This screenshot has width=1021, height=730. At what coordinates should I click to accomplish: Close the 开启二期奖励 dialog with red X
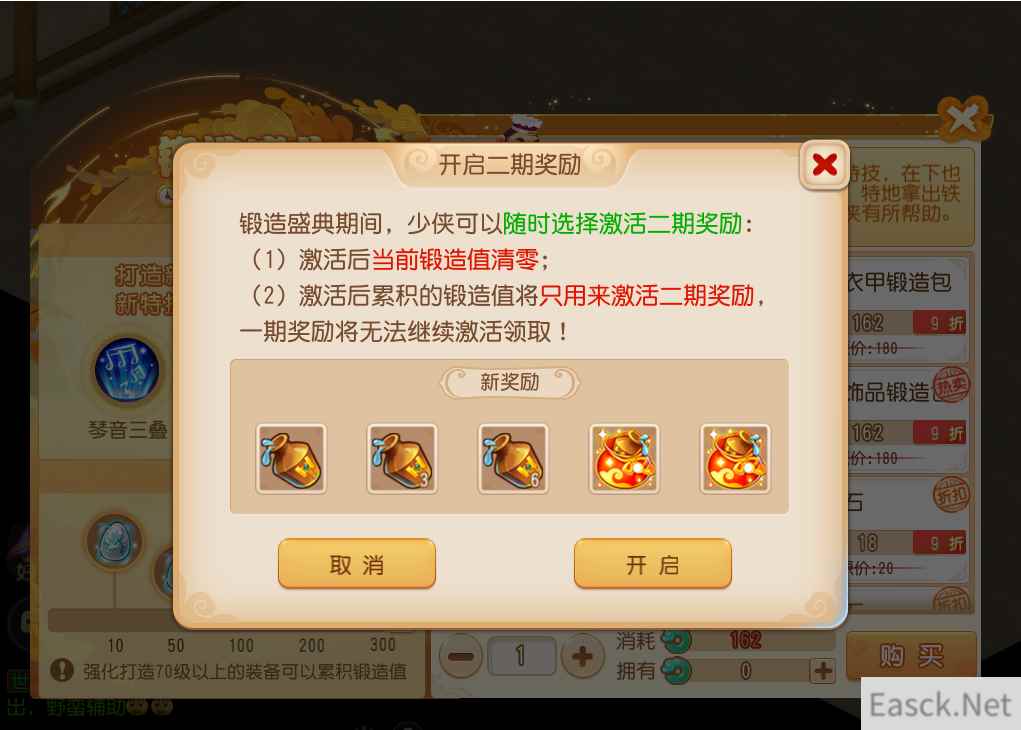[824, 165]
